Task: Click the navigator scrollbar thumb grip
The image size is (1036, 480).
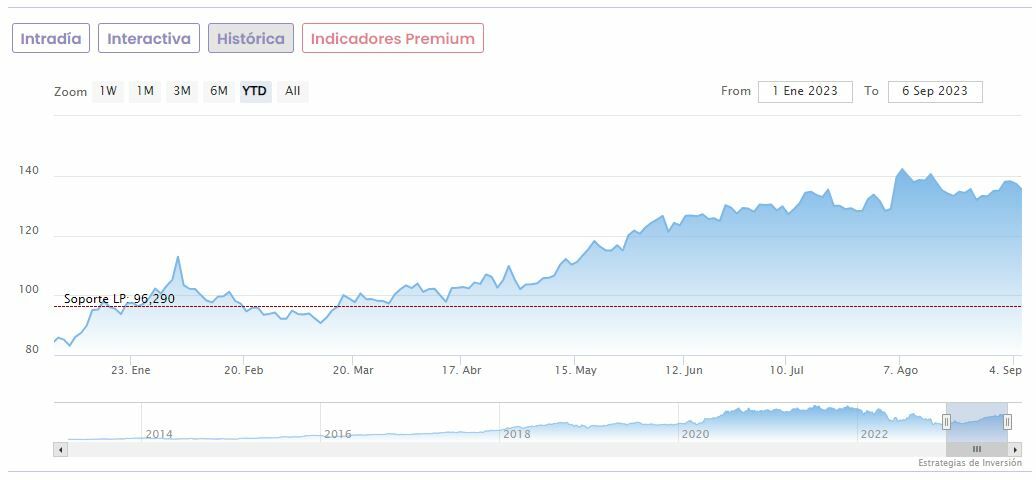Action: [977, 450]
